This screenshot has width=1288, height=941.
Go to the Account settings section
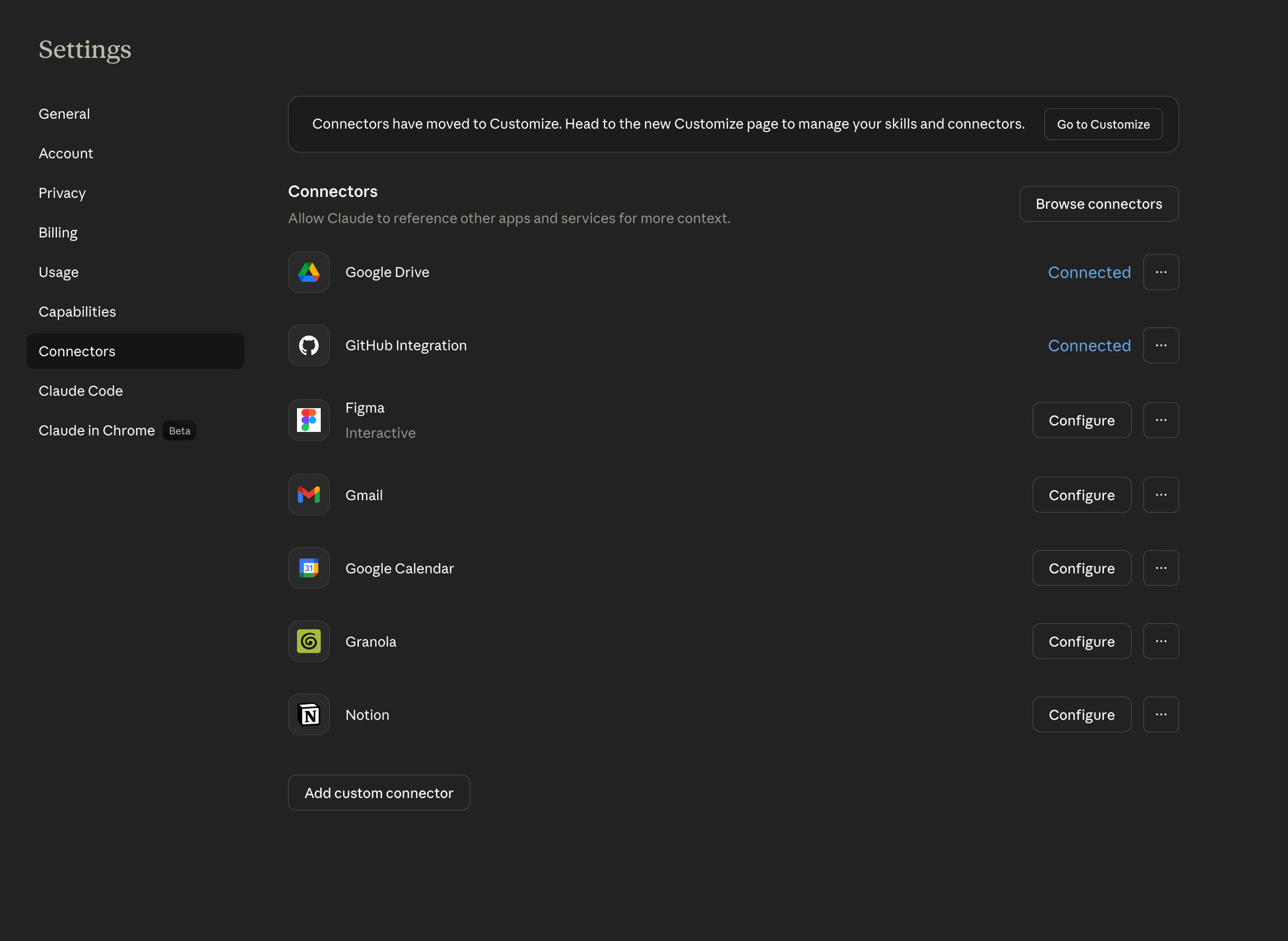(136, 153)
